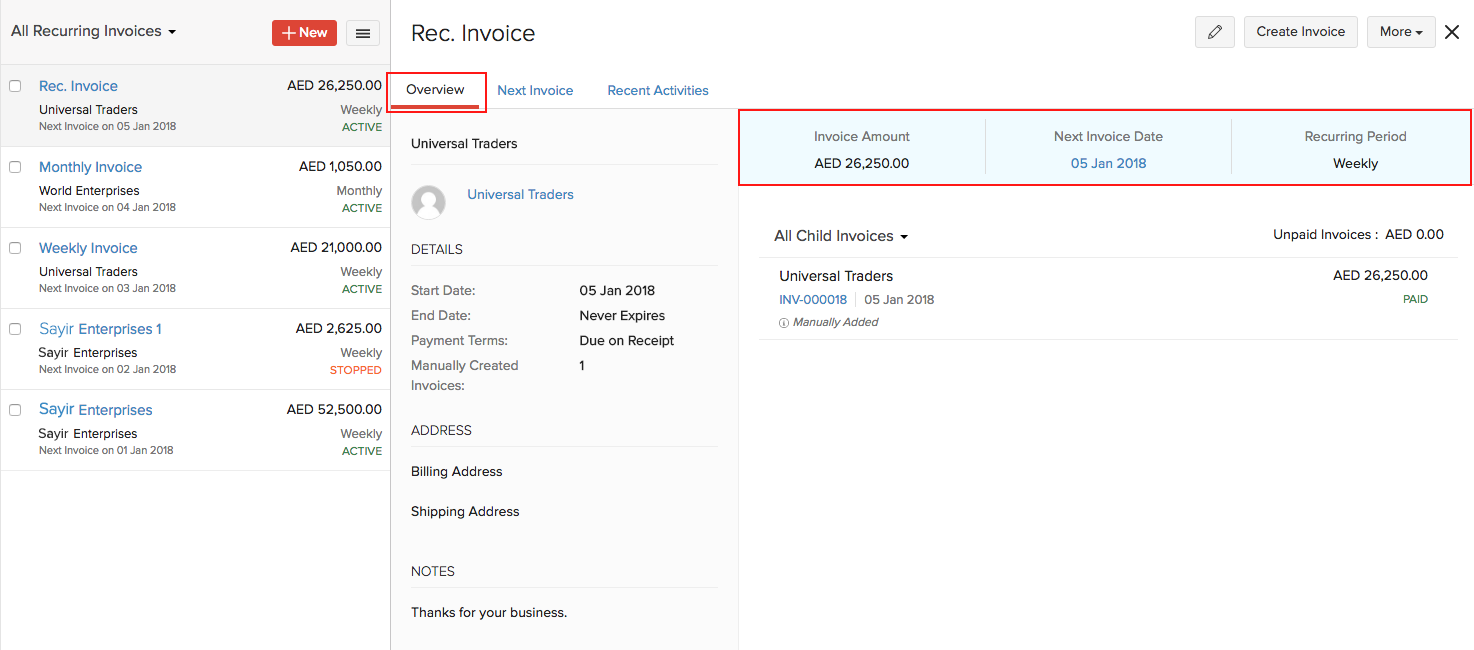Image resolution: width=1474 pixels, height=650 pixels.
Task: Click the Universal Traders avatar image
Action: [x=428, y=202]
